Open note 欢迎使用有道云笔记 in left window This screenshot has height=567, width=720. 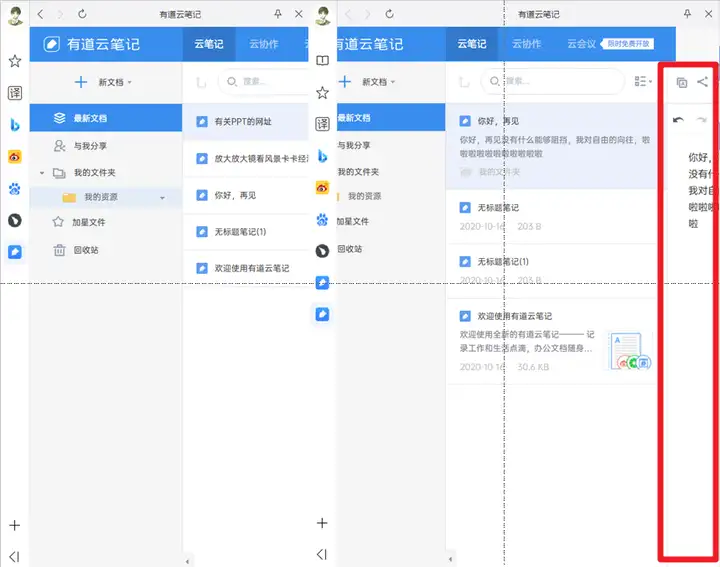point(246,268)
